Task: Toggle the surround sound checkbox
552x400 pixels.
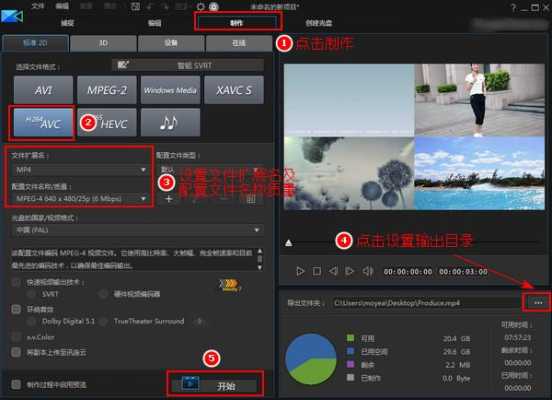Action: pos(16,310)
